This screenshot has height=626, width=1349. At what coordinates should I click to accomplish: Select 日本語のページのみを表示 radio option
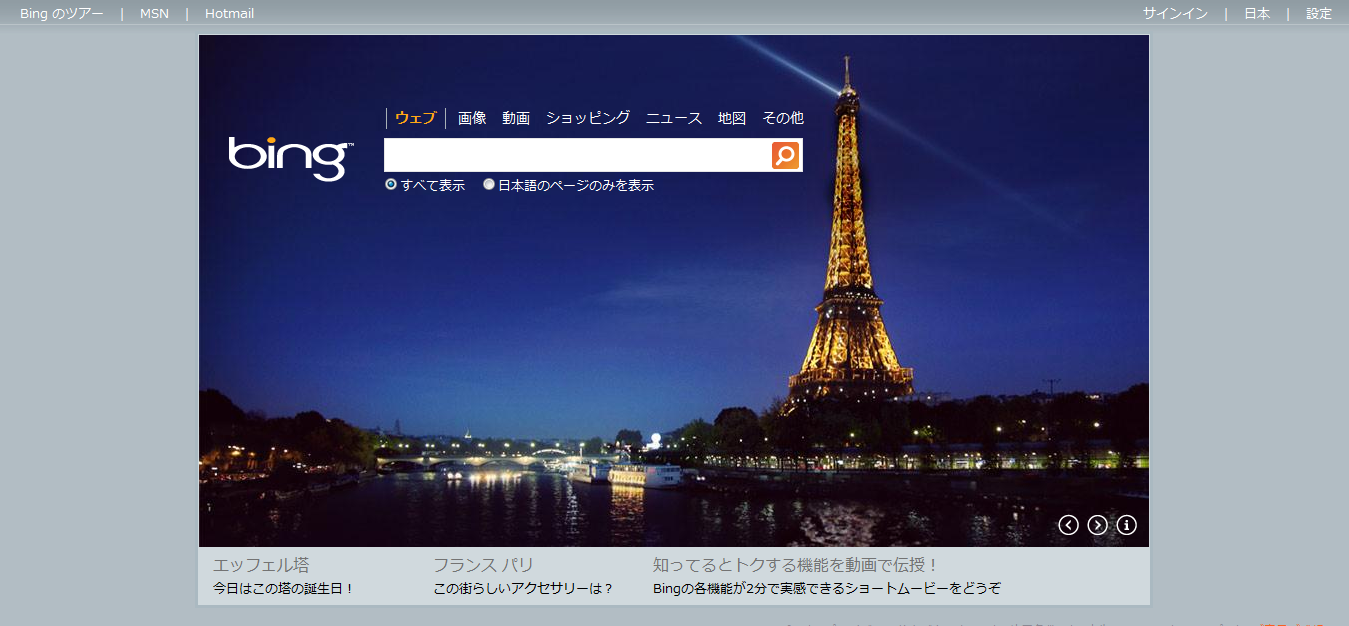pos(489,184)
